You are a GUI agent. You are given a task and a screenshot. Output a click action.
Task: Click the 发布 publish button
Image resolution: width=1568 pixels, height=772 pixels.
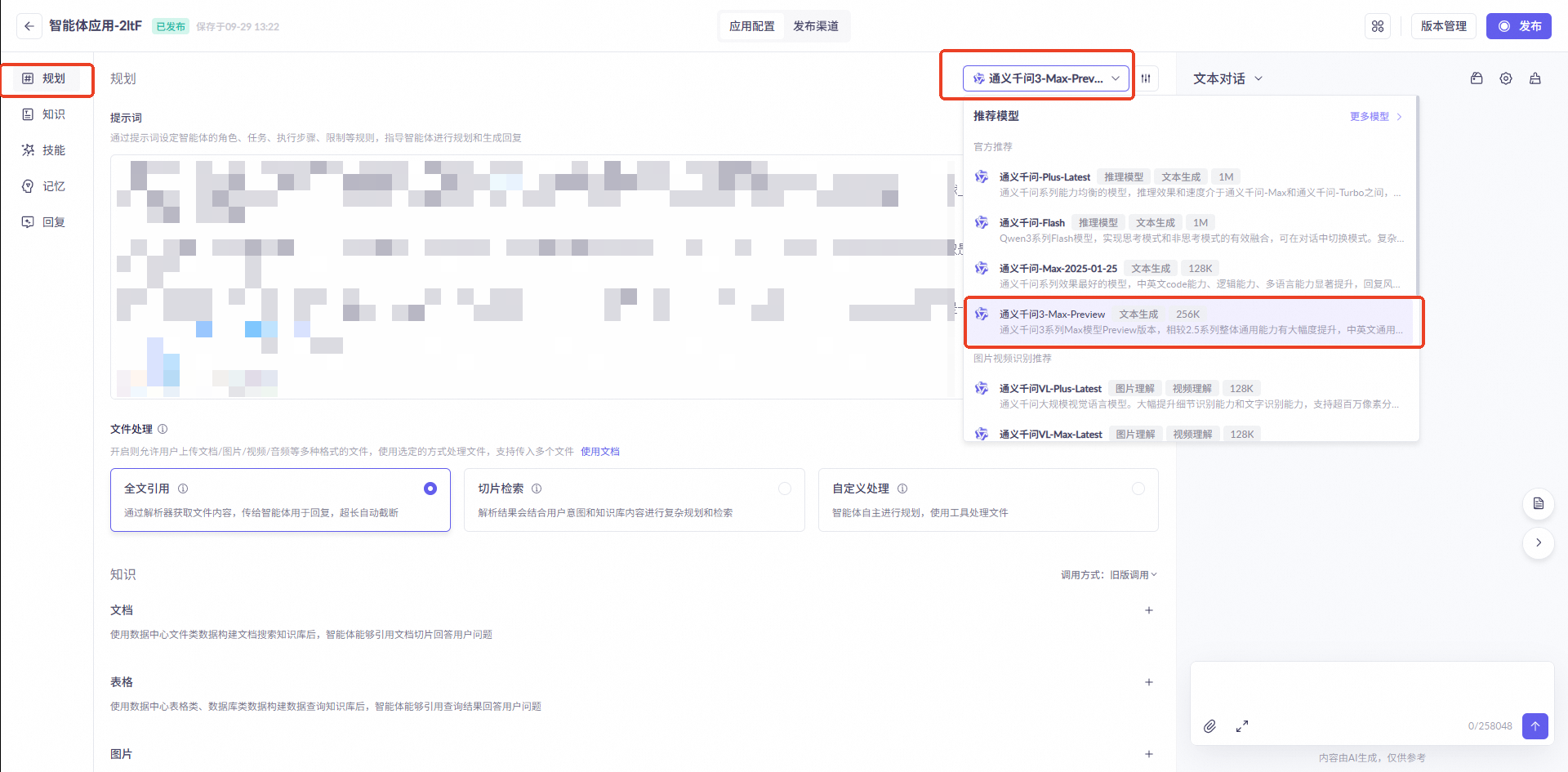click(1519, 26)
